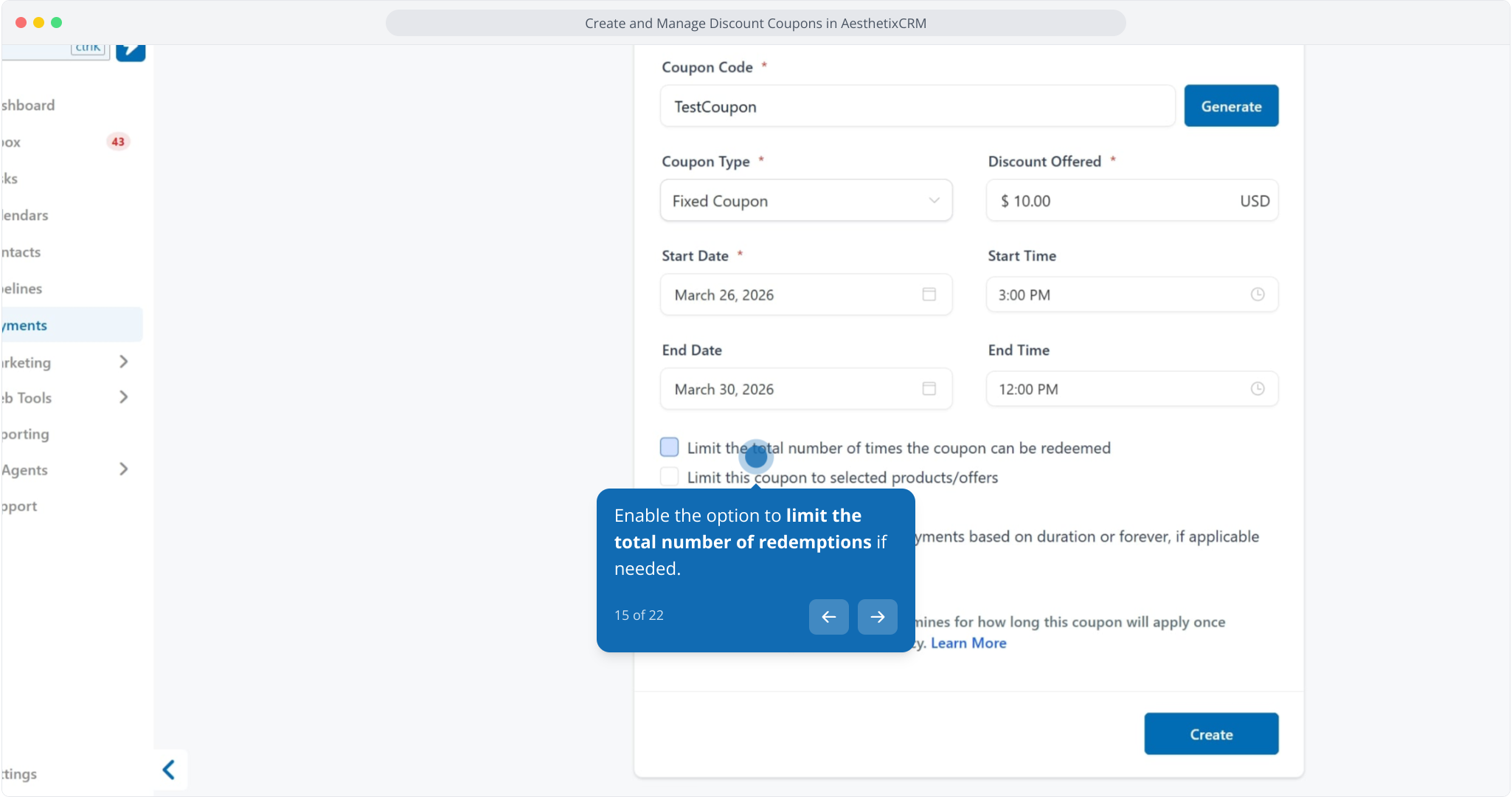
Task: Enable limit total redemptions checkbox
Action: (x=670, y=447)
